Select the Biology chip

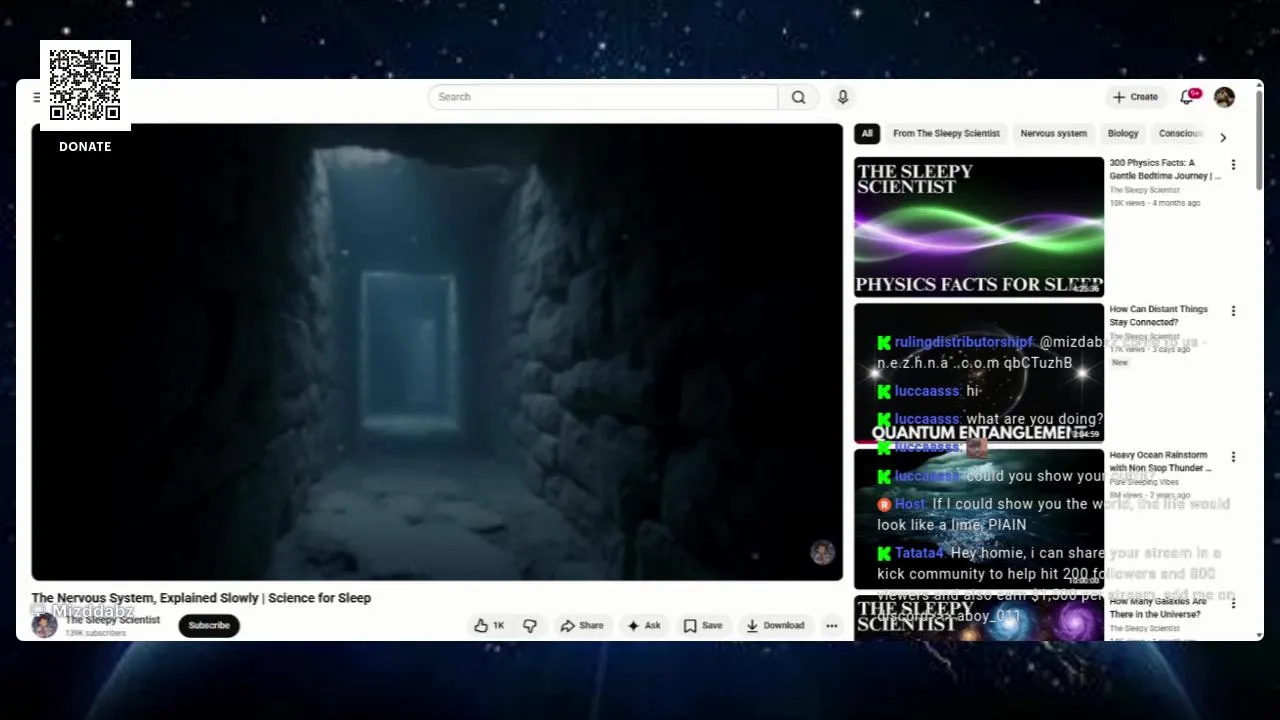click(1123, 133)
